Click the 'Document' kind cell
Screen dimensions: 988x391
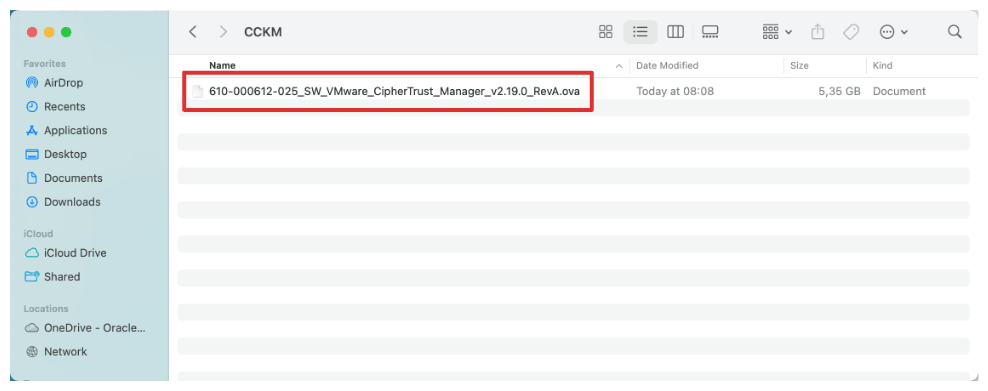(x=899, y=91)
